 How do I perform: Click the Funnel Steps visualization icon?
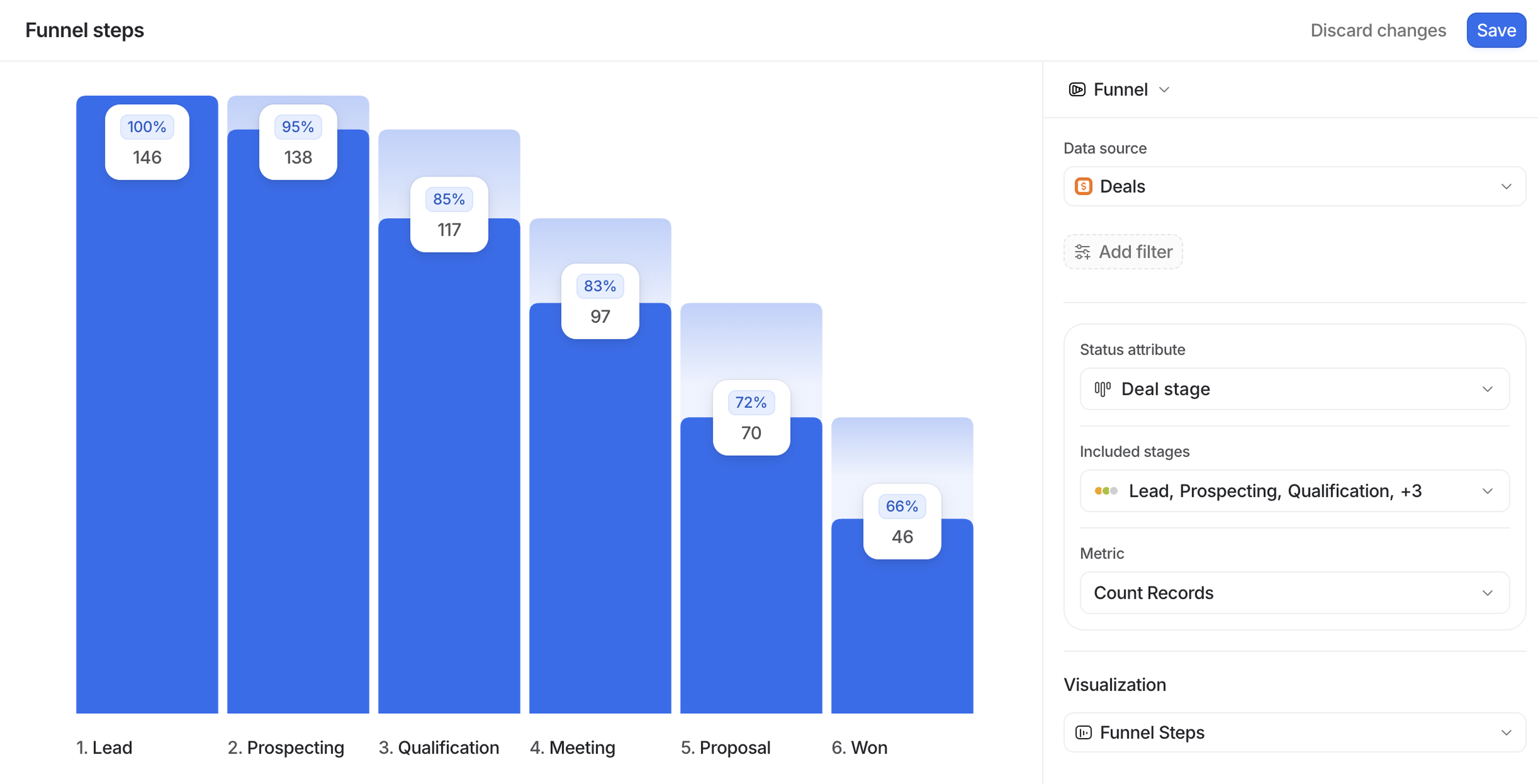point(1083,732)
